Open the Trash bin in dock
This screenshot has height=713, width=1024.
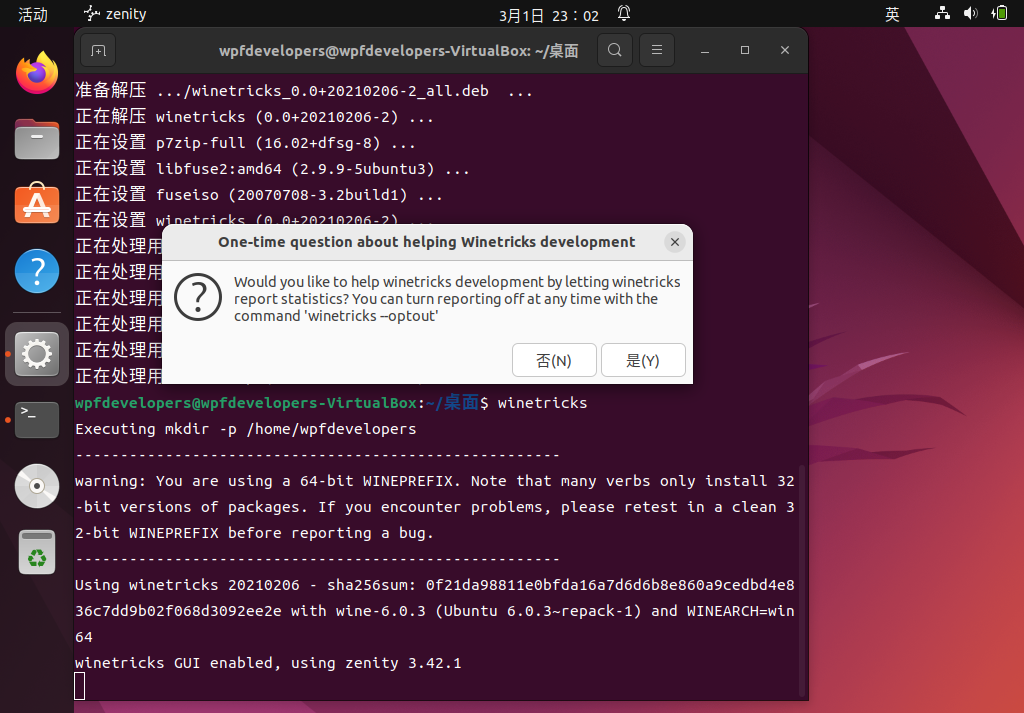tap(37, 552)
